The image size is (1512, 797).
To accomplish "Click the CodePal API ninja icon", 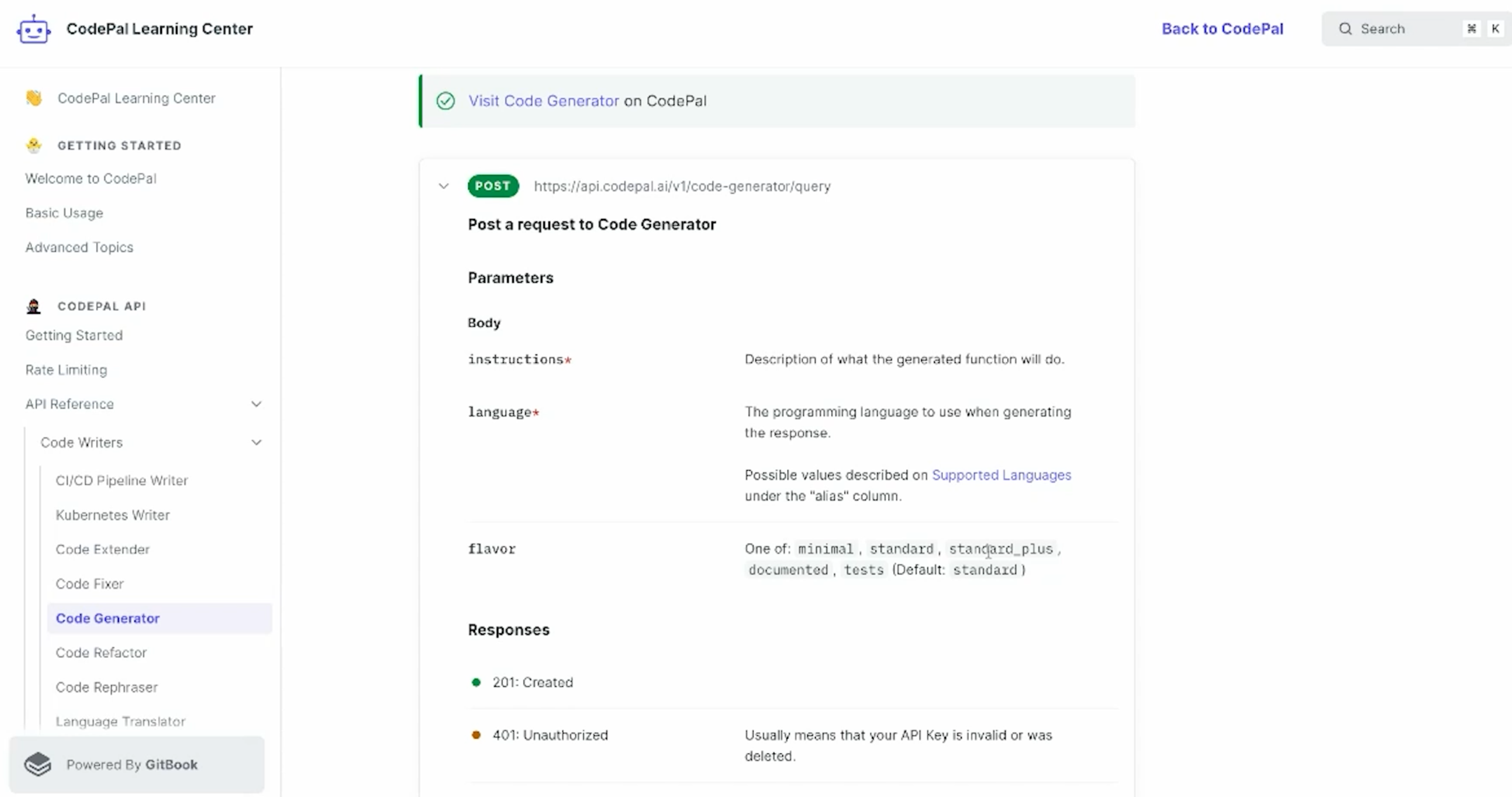I will (x=34, y=306).
